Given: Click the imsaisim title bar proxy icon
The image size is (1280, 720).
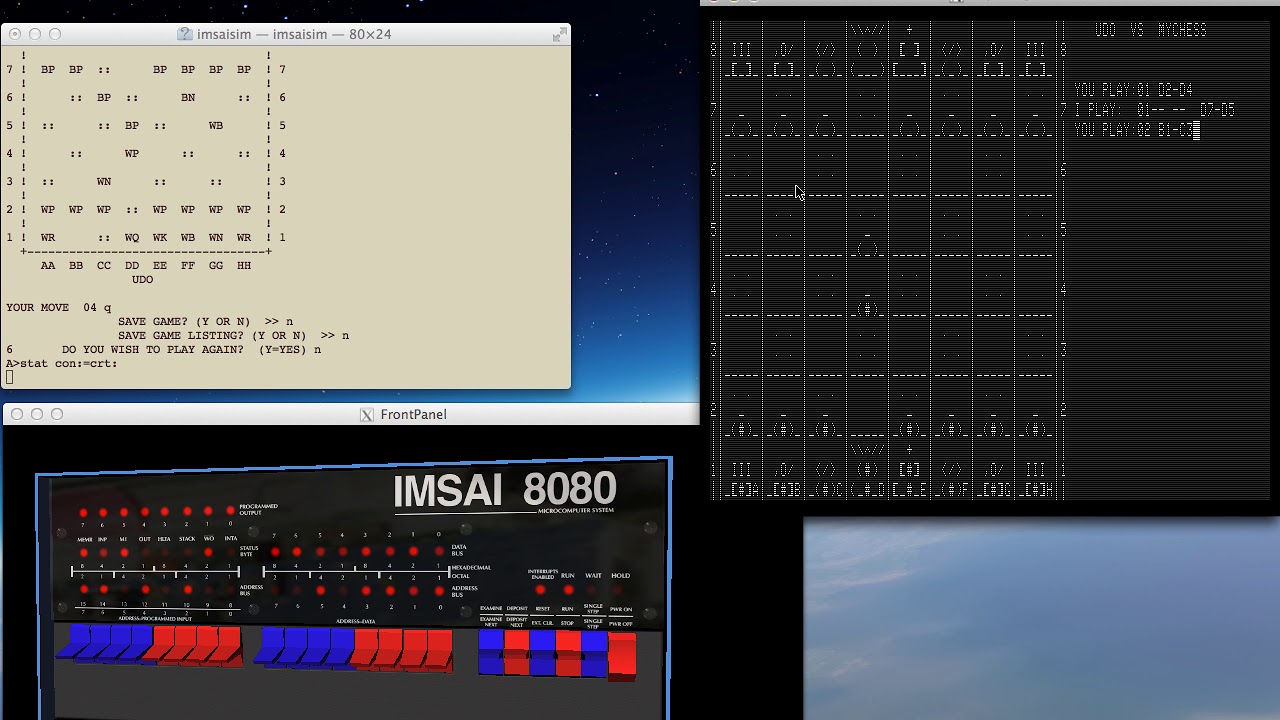Looking at the screenshot, I should tap(185, 34).
